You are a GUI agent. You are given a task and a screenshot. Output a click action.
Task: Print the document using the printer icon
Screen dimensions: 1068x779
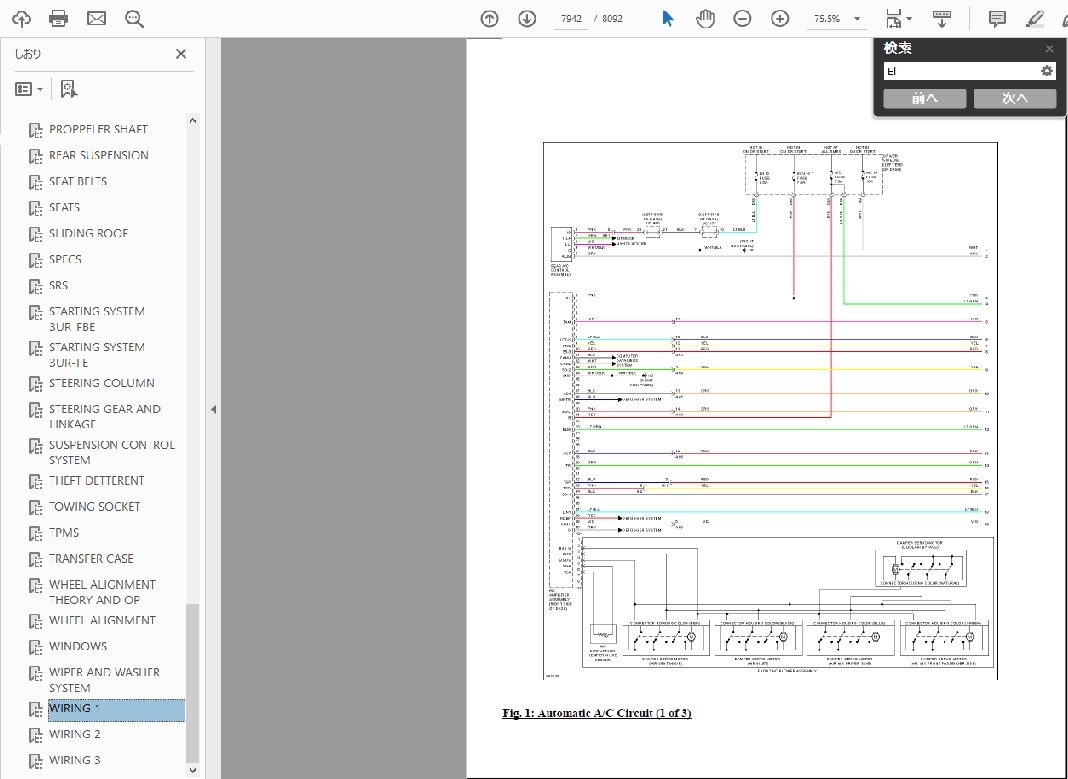59,19
